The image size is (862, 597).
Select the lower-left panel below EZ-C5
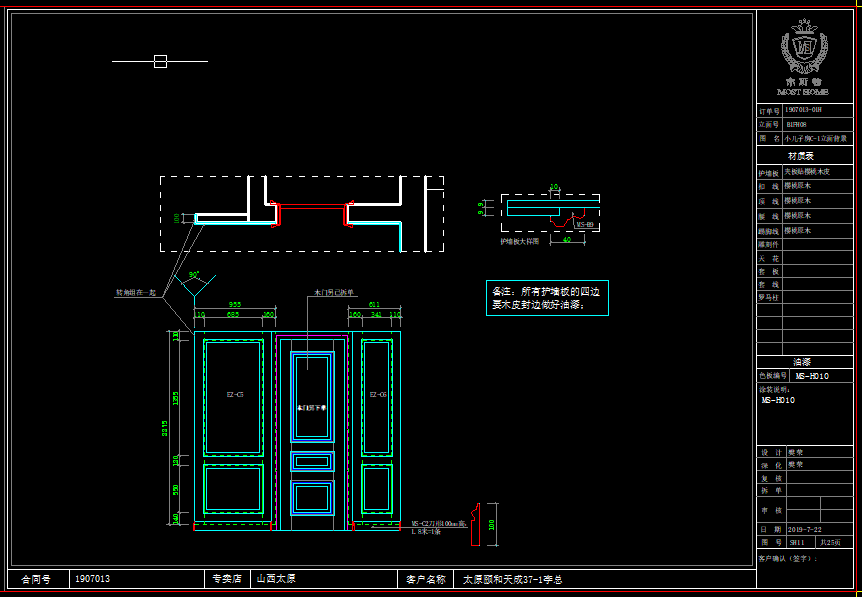click(233, 489)
